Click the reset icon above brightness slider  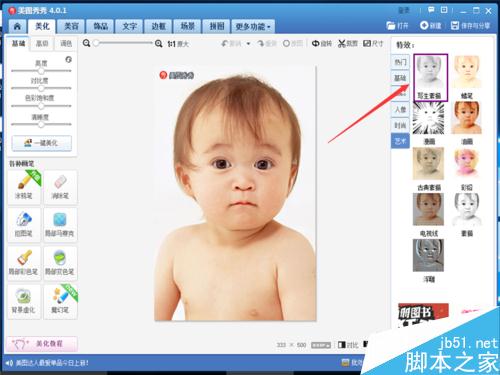point(68,60)
